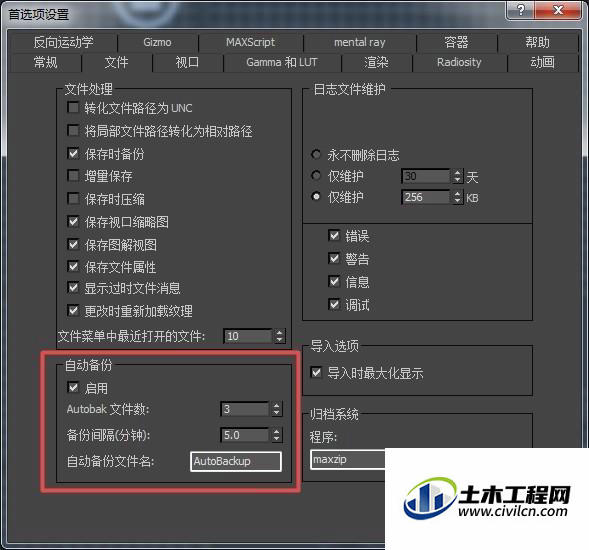Screen dimensions: 589x550
Task: Increase recent files count spinner up arrow
Action: (x=279, y=332)
